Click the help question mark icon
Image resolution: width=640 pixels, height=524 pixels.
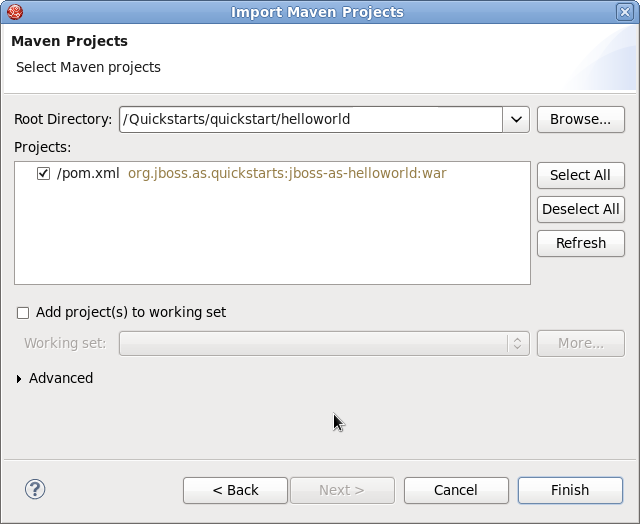click(35, 489)
